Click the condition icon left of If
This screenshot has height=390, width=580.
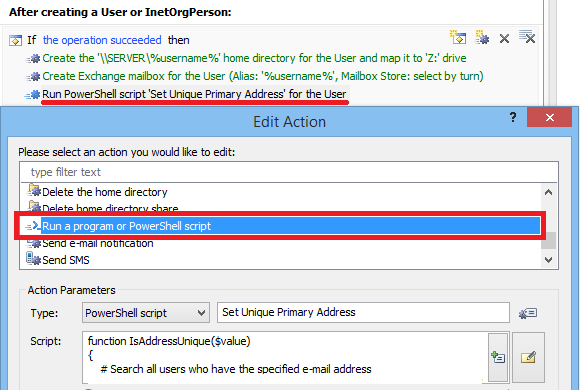coord(15,40)
